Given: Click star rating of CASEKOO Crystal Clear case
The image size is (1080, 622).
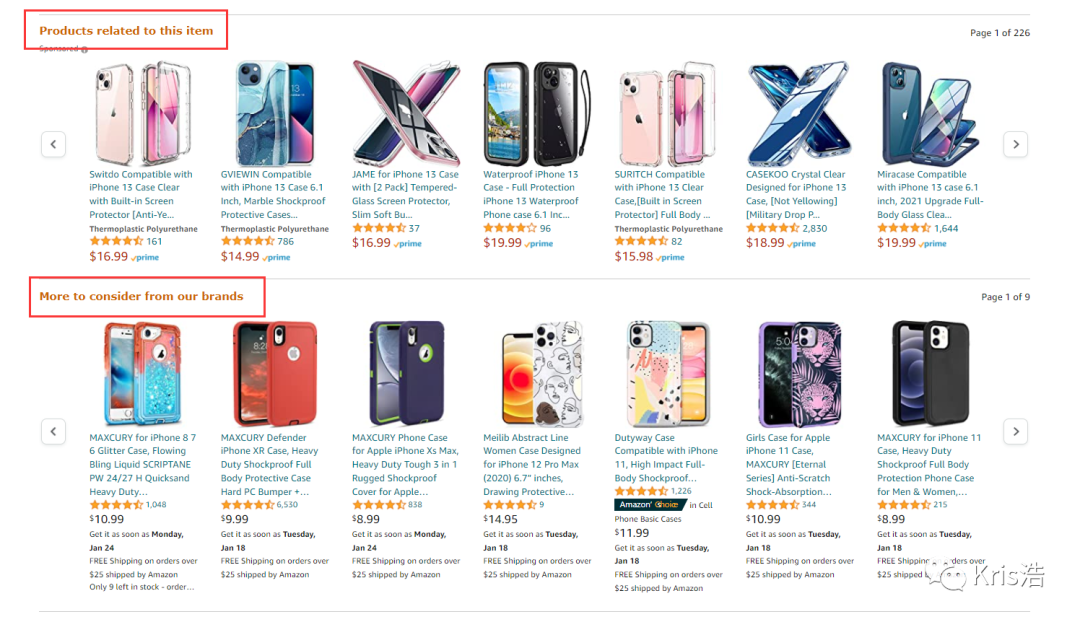Looking at the screenshot, I should (x=772, y=228).
